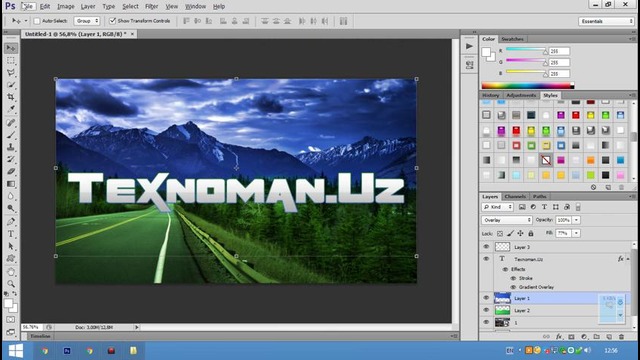The image size is (640, 360).
Task: Select the Zoom tool
Action: pos(11,284)
